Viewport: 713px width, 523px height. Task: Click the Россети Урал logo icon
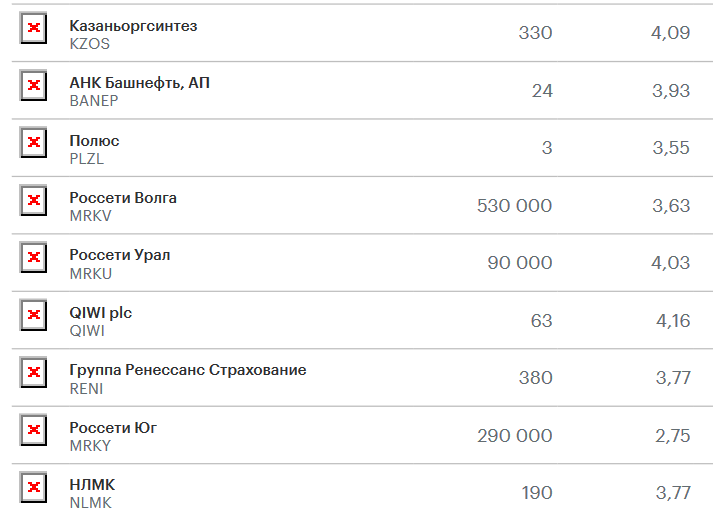click(33, 257)
